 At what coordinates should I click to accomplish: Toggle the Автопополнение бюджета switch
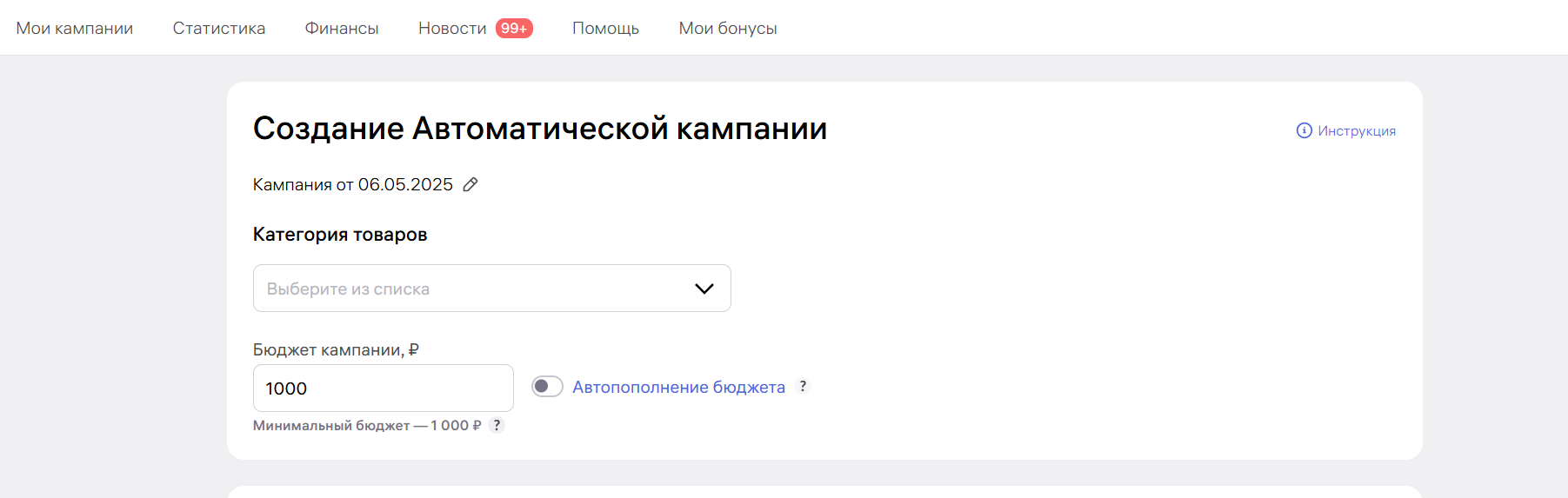point(547,386)
